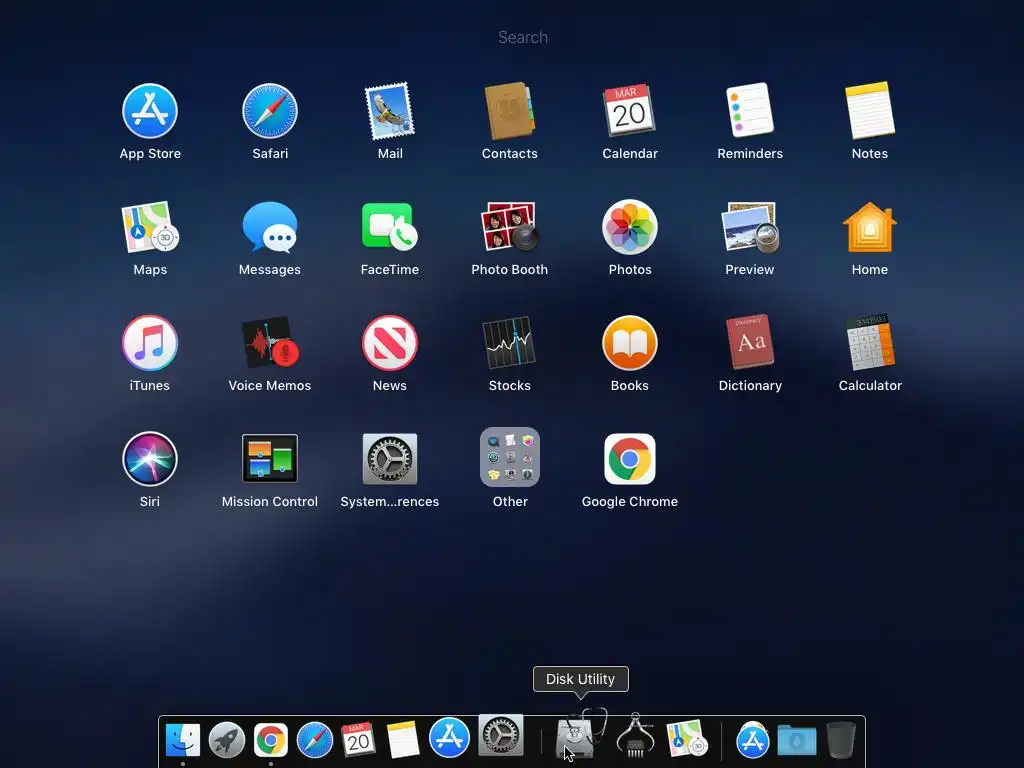This screenshot has width=1024, height=768.
Task: Launch iTunes
Action: click(x=150, y=343)
